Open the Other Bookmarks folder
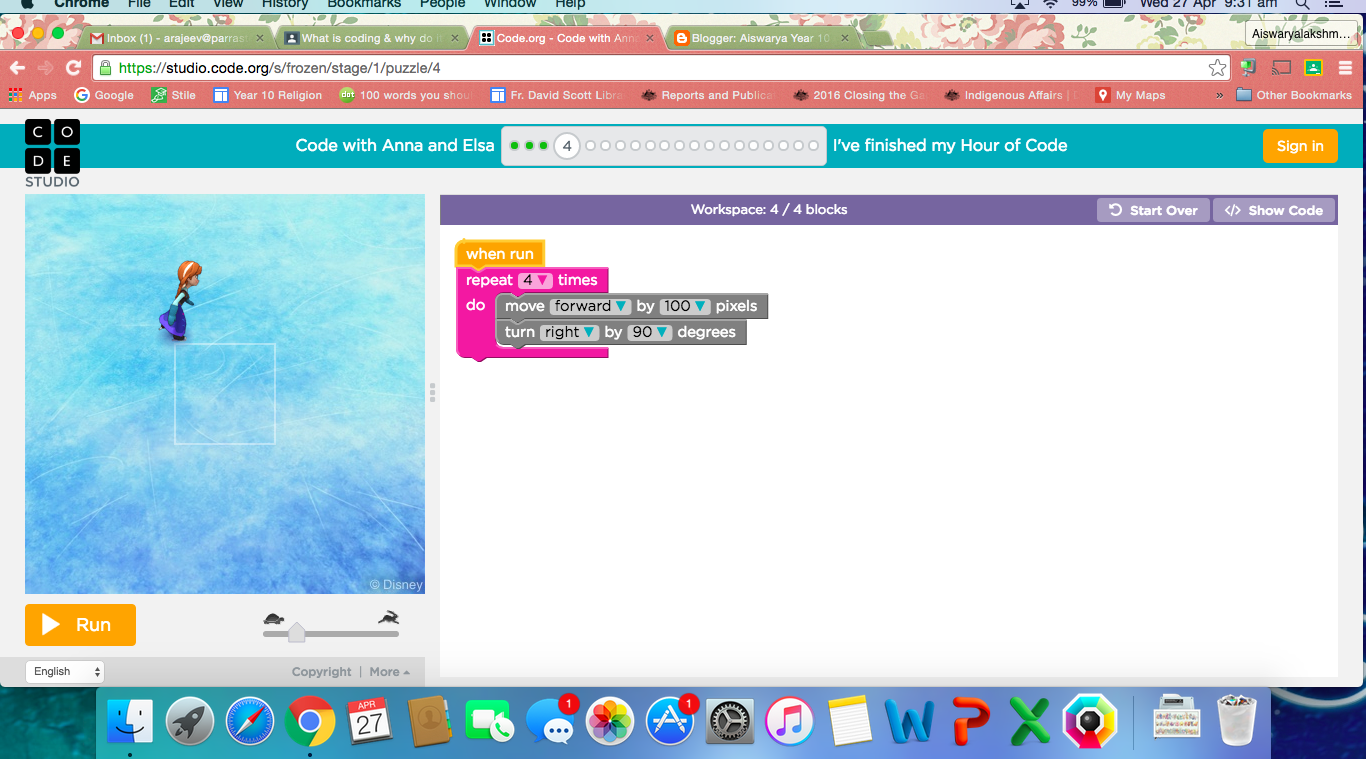 click(x=1294, y=95)
